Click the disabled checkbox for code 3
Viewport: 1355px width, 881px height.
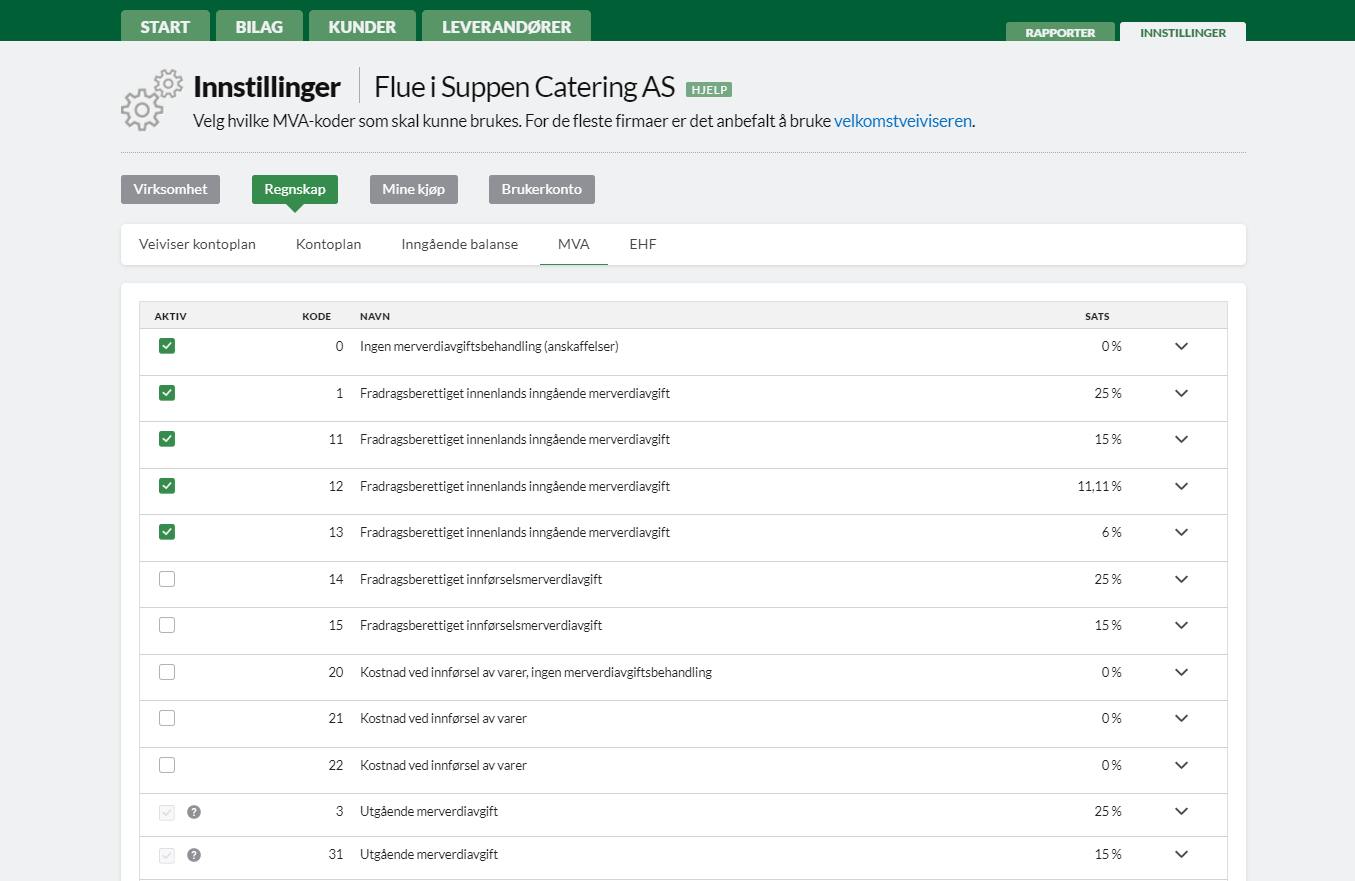pos(167,812)
